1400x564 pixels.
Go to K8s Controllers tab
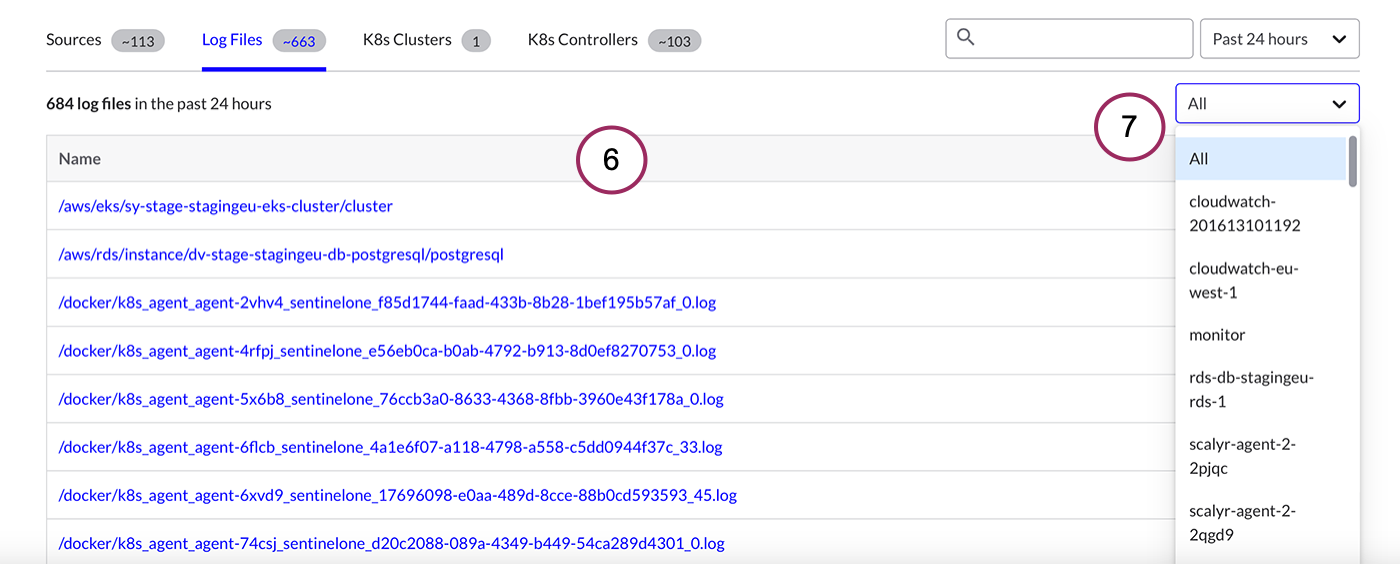pos(583,40)
